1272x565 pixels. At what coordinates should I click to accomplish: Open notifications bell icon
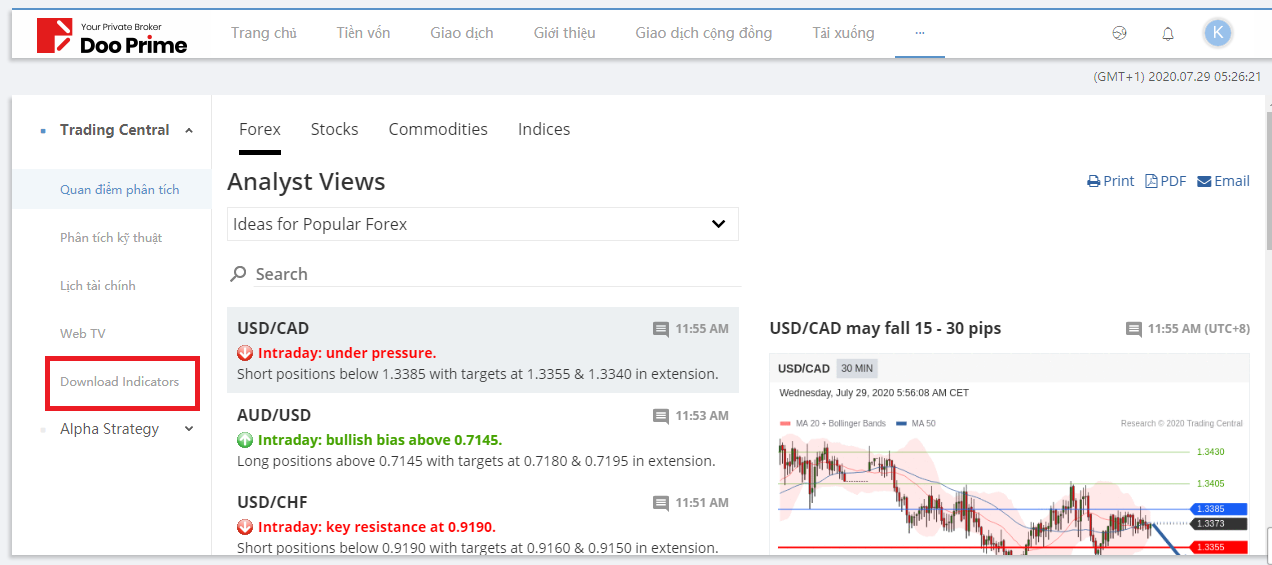(x=1168, y=34)
